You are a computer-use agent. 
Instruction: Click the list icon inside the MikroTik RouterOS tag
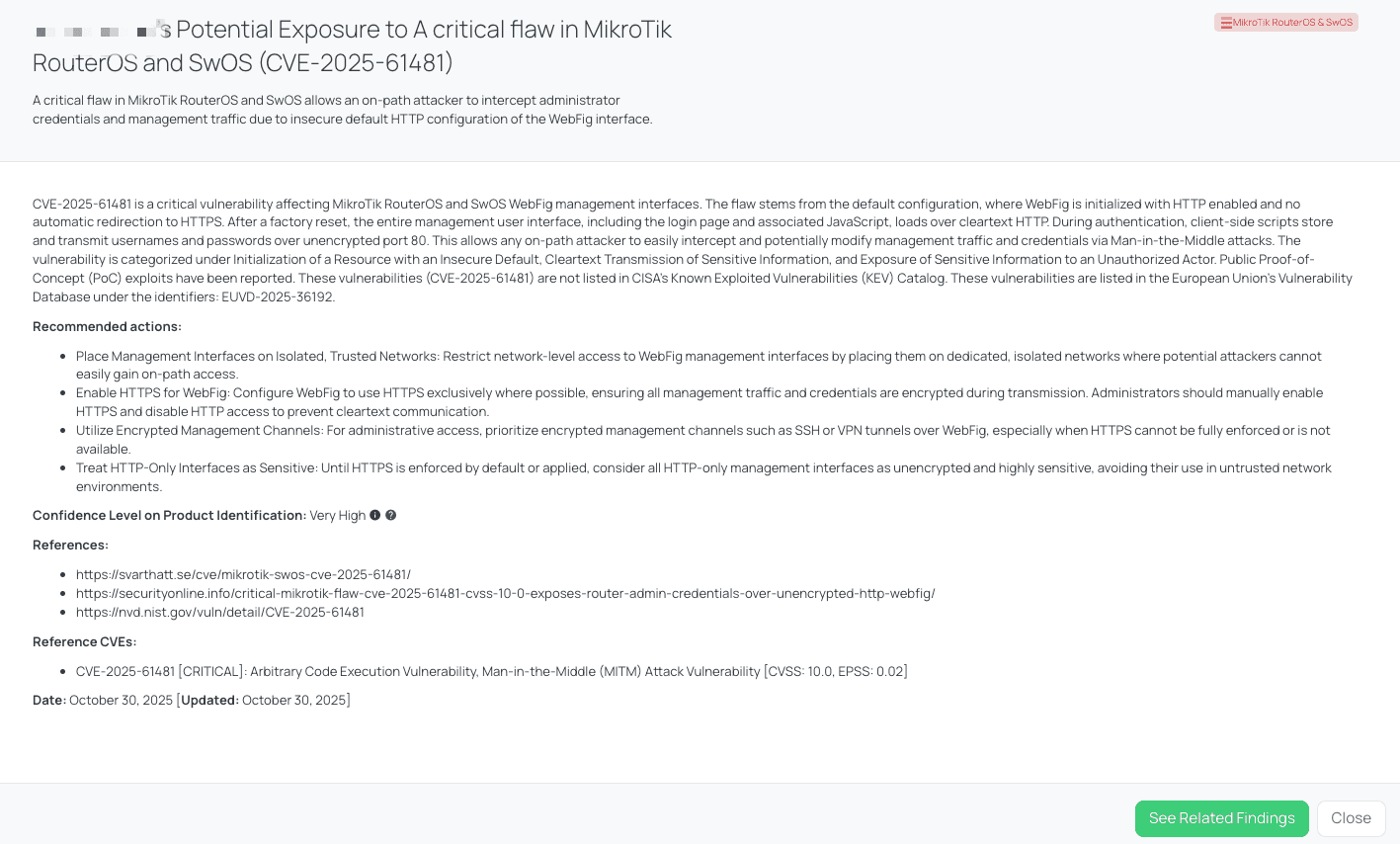(1227, 22)
